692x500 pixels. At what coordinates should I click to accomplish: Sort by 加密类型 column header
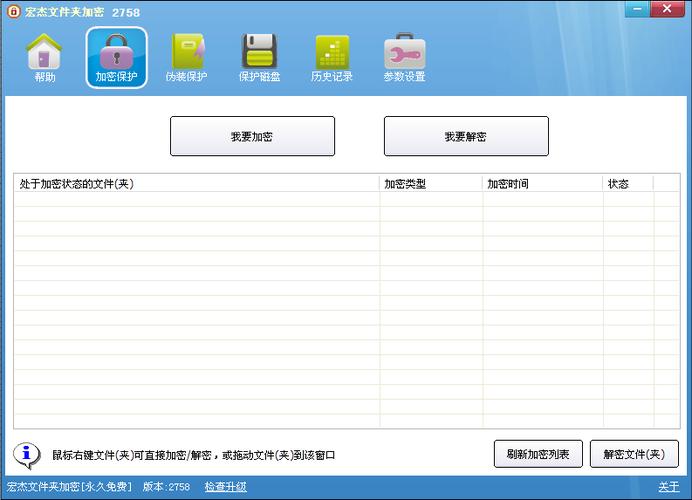click(431, 184)
